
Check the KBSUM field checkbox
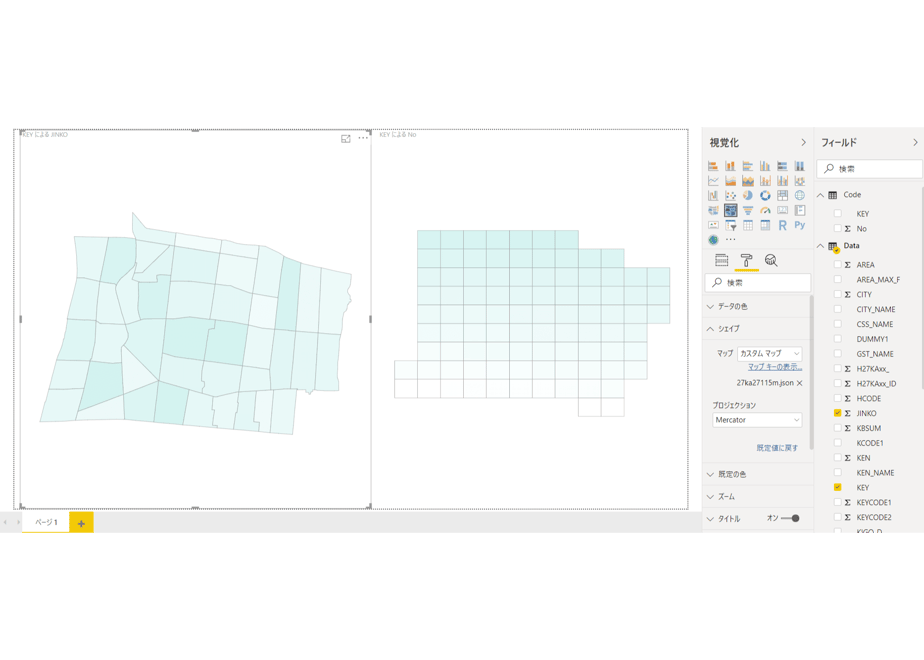(x=837, y=428)
